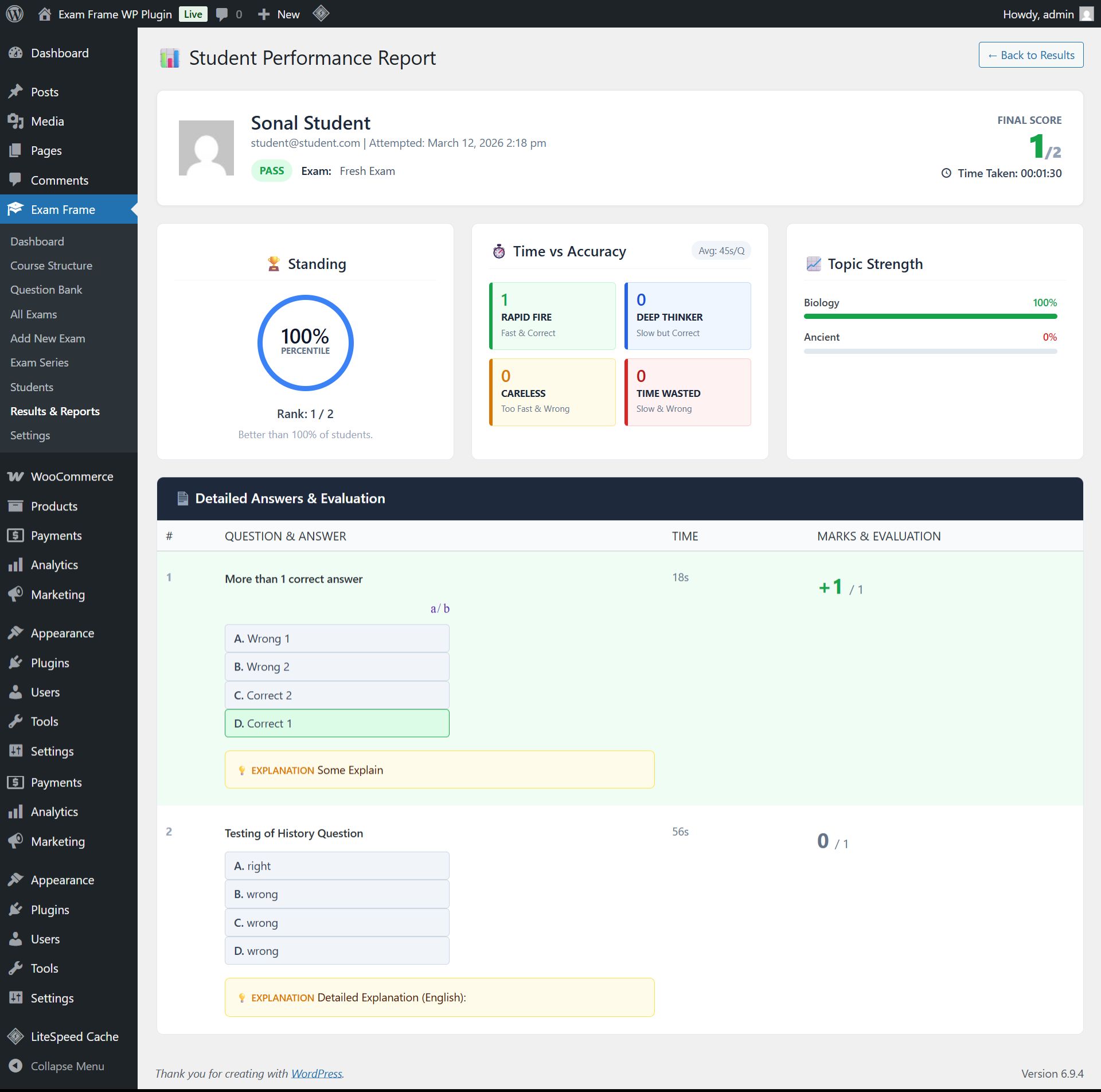Screen dimensions: 1101x1092
Task: Click the WordPress logo icon
Action: click(x=14, y=14)
